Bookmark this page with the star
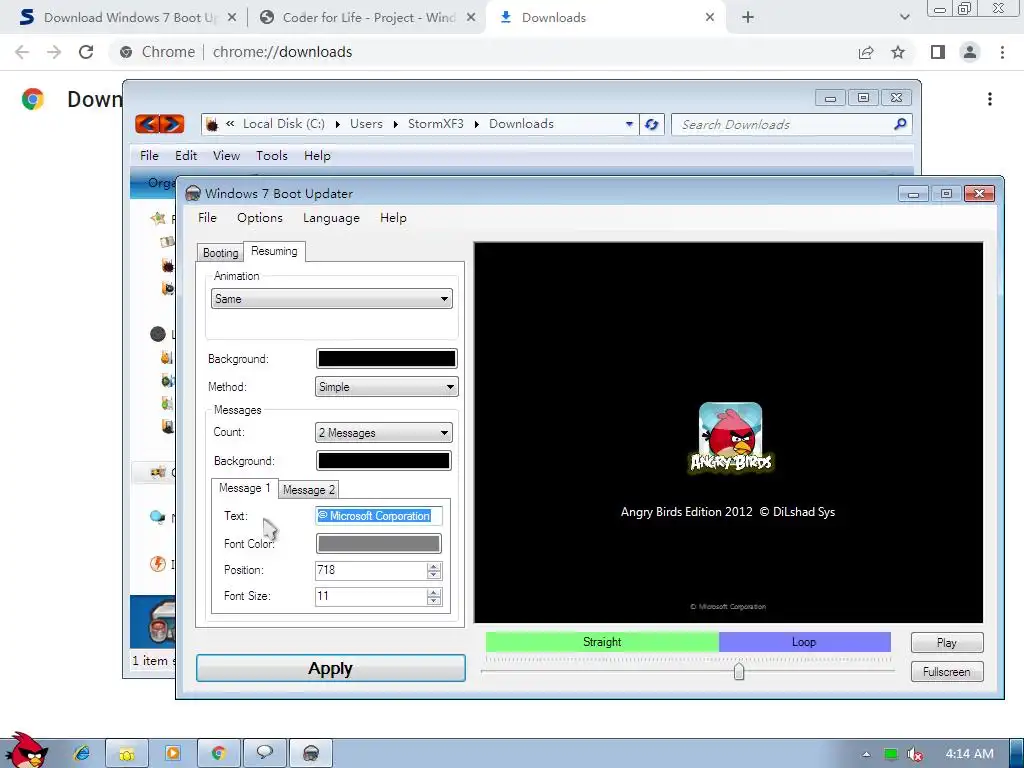 898,52
